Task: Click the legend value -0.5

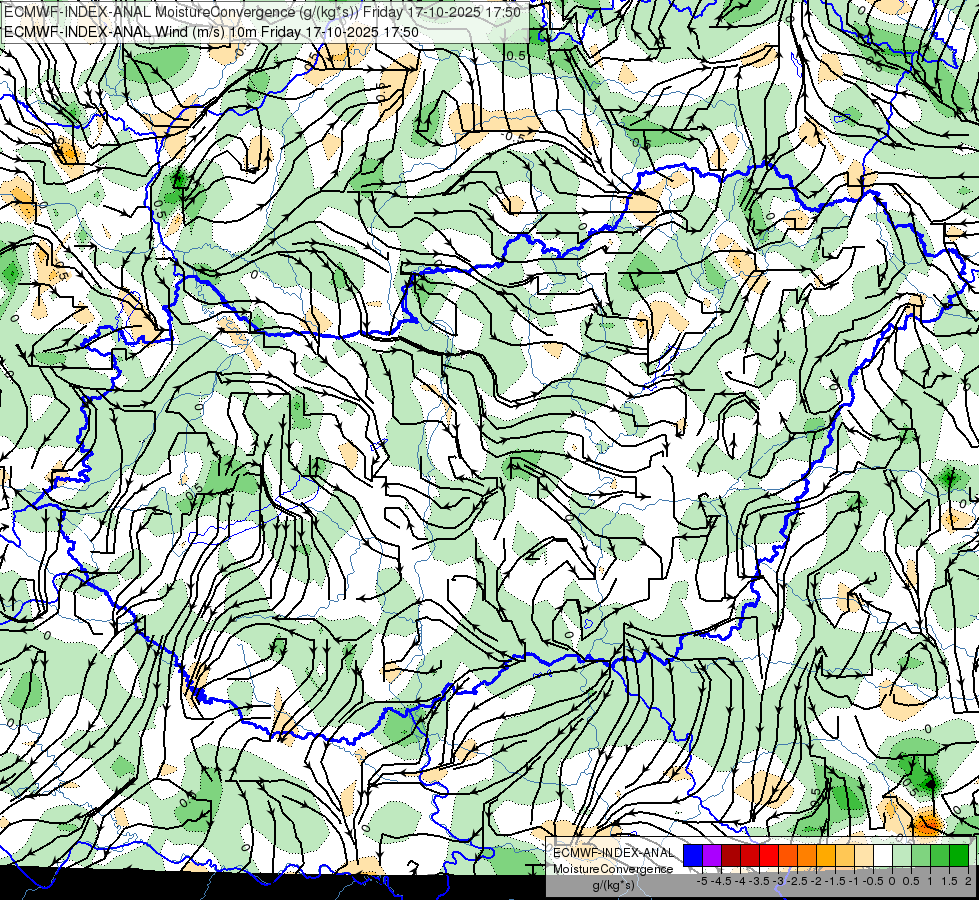Action: pos(873,881)
